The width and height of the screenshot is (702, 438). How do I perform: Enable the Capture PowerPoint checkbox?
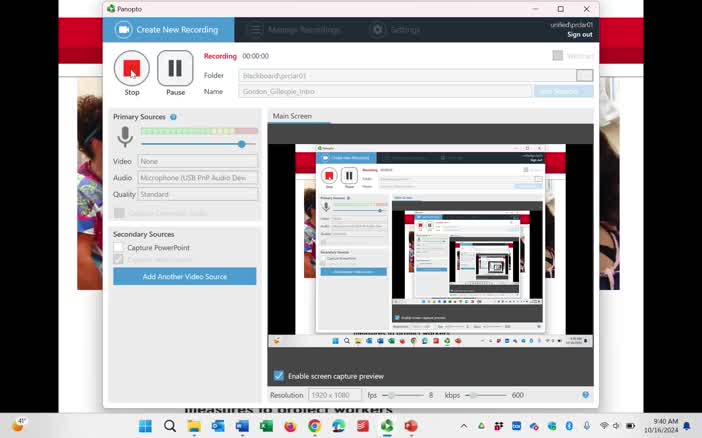pyautogui.click(x=119, y=248)
